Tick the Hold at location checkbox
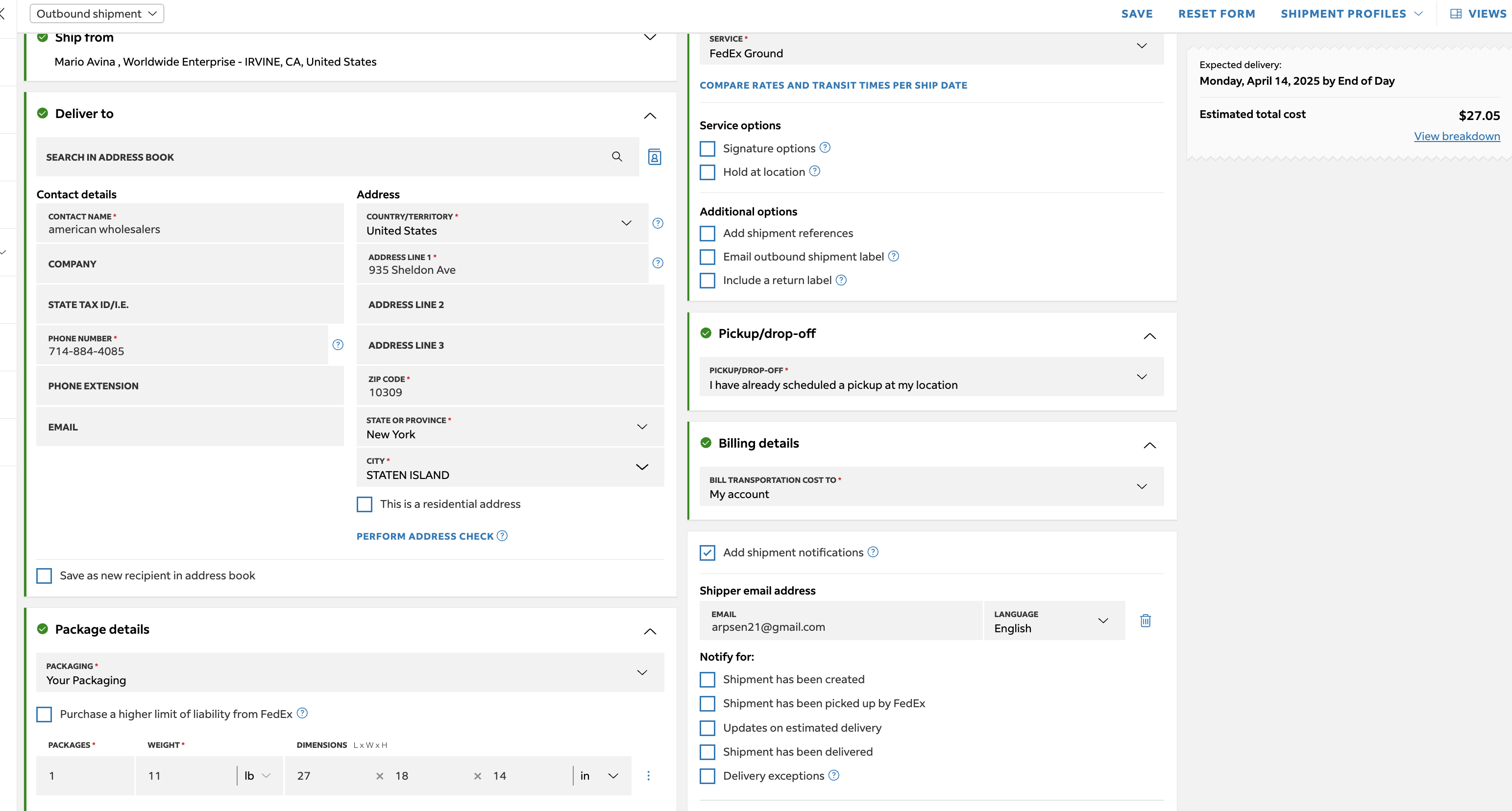 (x=708, y=172)
